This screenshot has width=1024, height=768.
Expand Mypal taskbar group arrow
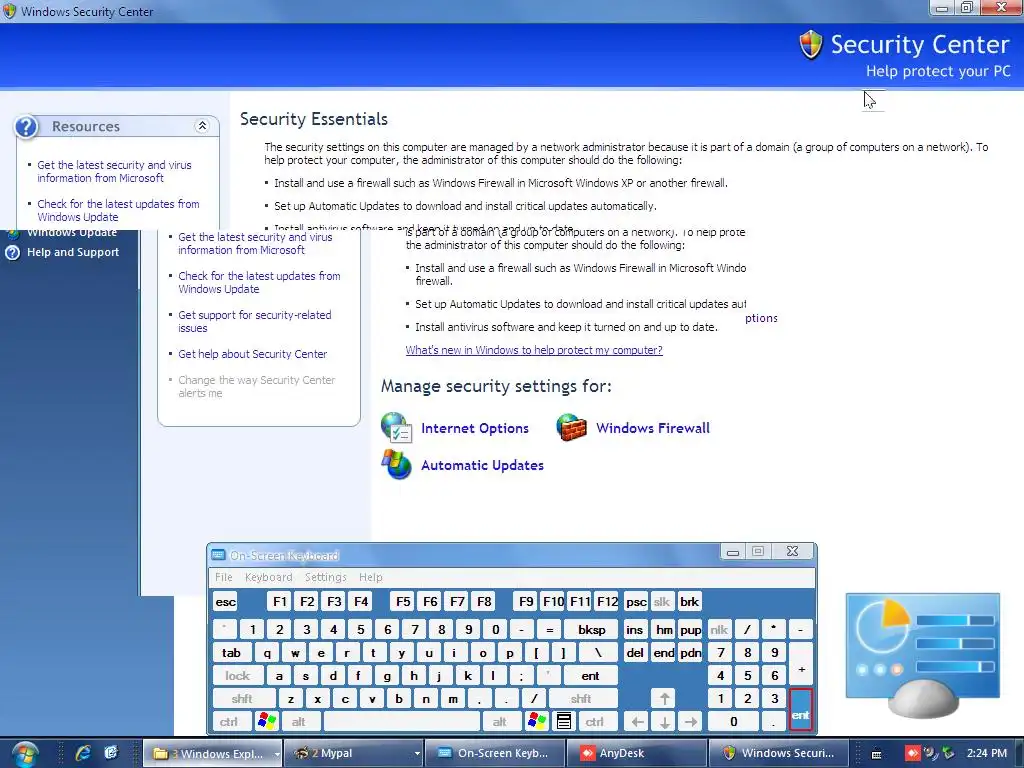click(417, 754)
